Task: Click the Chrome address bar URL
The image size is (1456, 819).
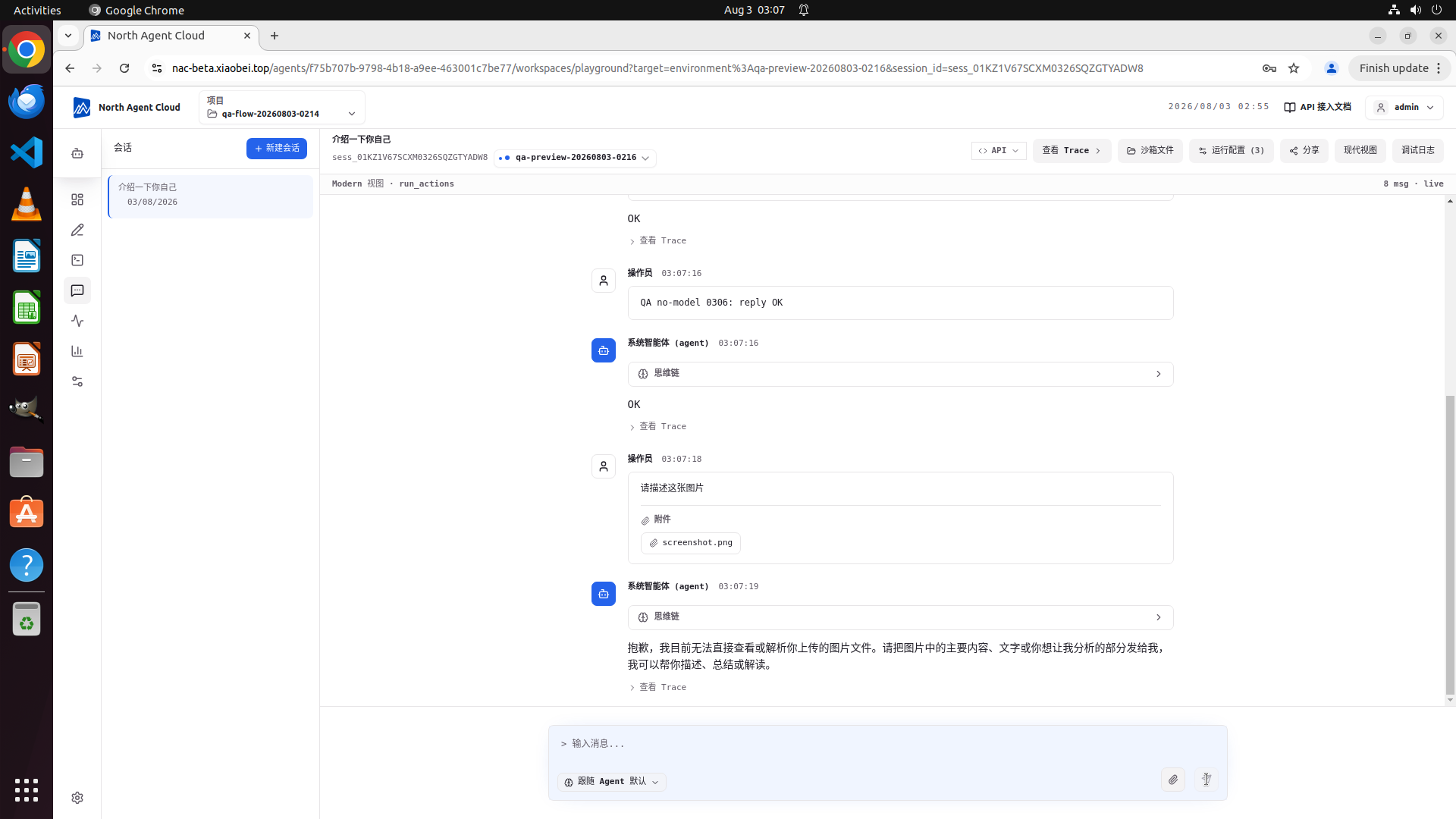Action: click(x=657, y=68)
